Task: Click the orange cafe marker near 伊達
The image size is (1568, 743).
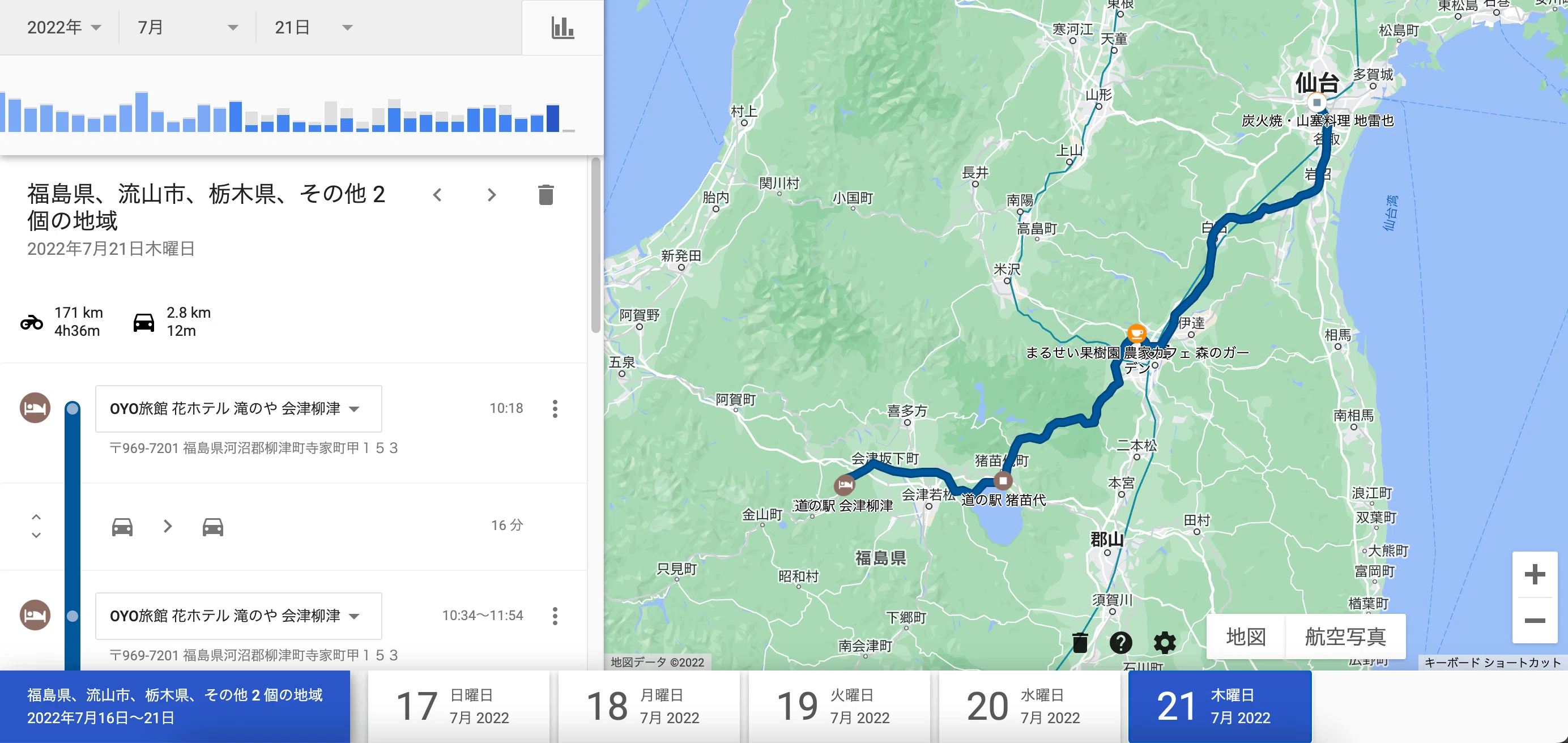Action: 1136,333
